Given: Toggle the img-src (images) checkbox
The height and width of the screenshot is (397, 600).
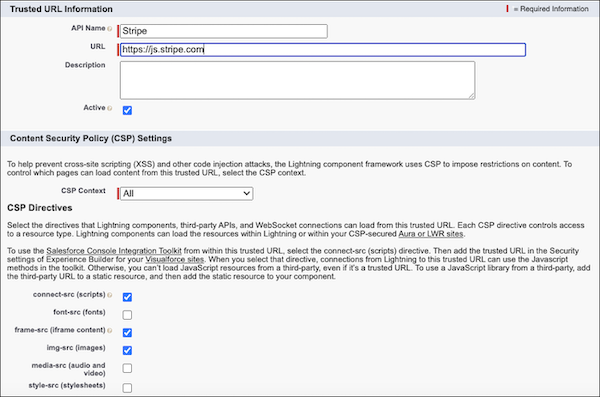Looking at the screenshot, I should [x=127, y=350].
